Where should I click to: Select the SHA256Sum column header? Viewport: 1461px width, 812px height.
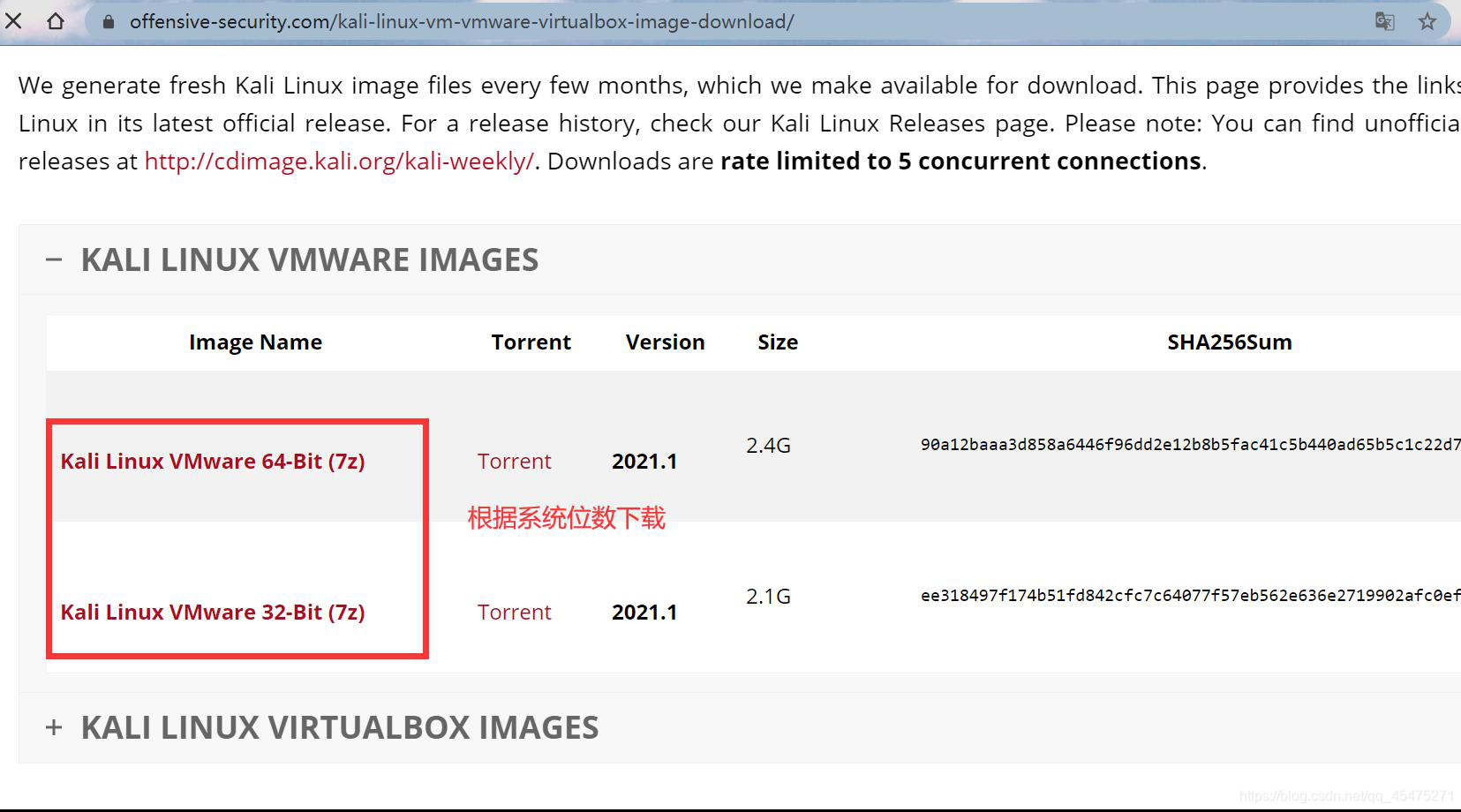tap(1229, 342)
